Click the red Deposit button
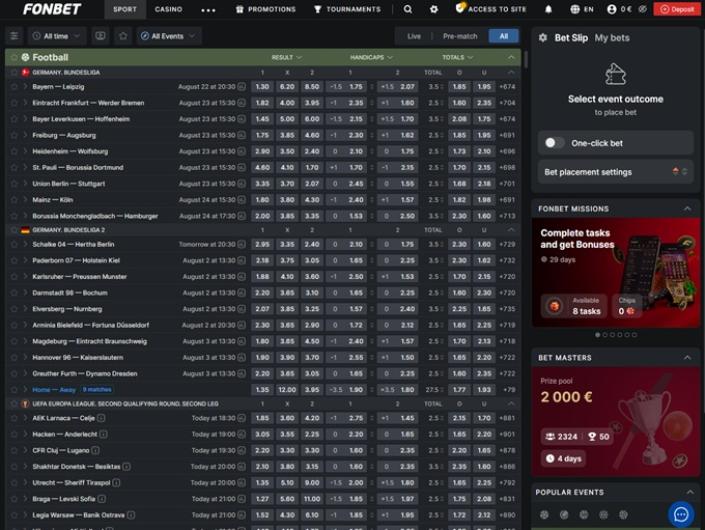 [677, 9]
